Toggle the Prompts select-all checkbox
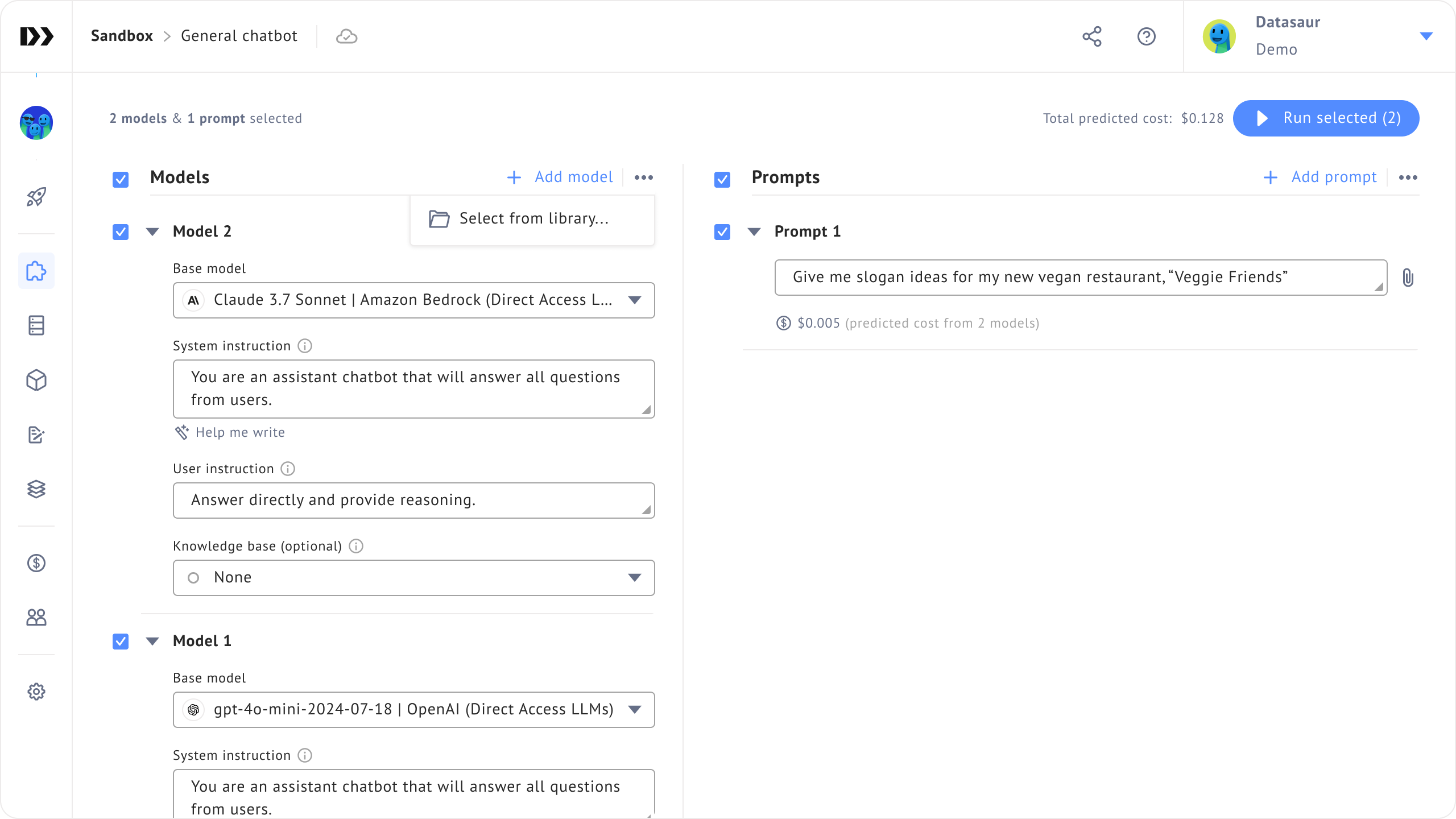The image size is (1456, 819). point(722,180)
